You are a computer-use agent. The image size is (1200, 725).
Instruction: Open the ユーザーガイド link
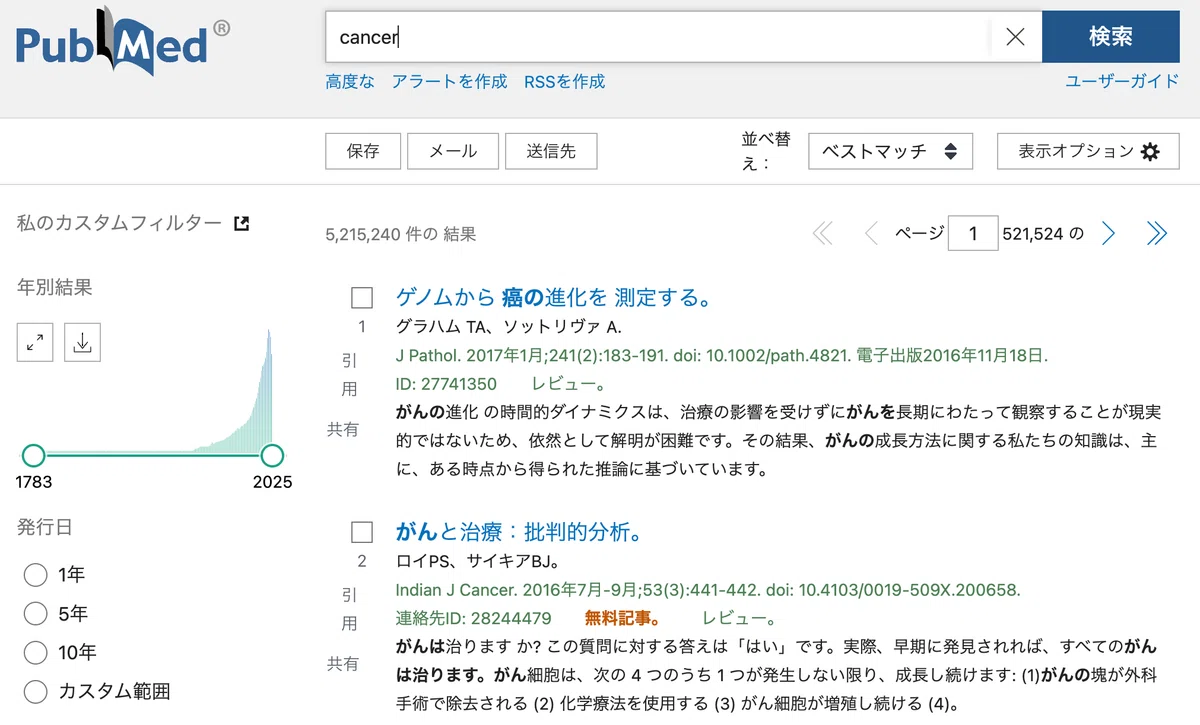tap(1122, 82)
